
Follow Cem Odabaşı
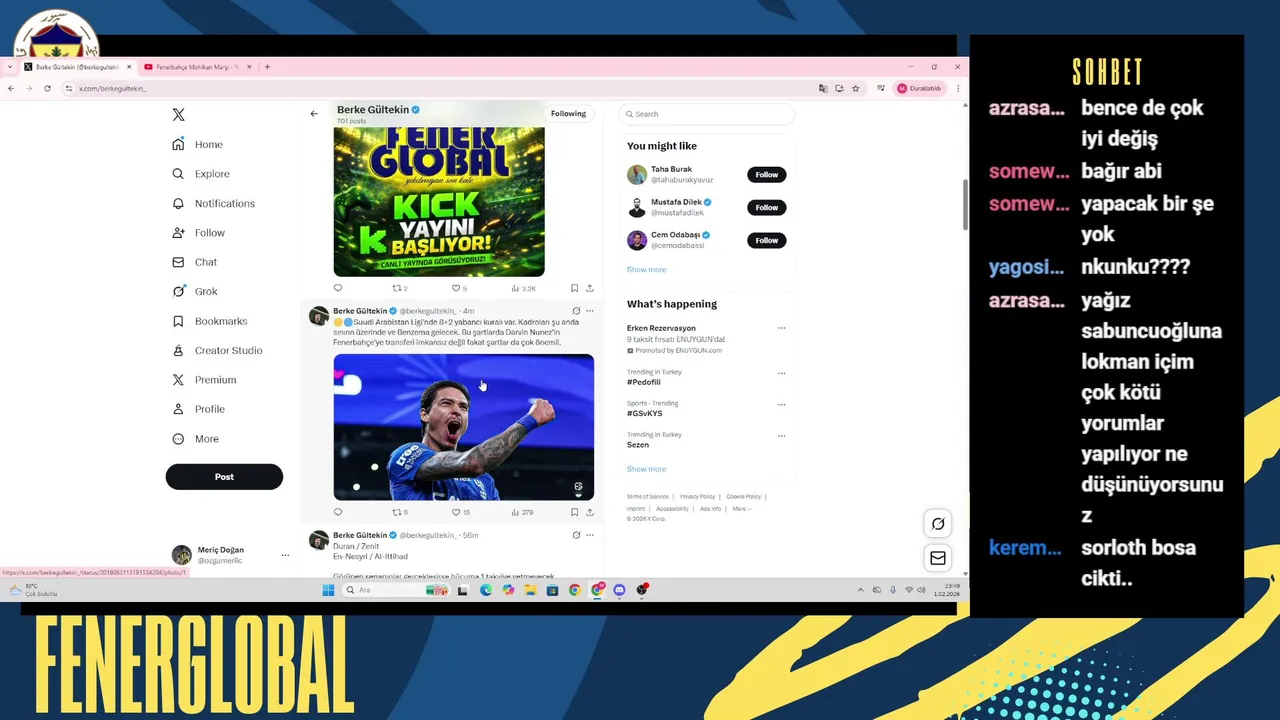click(767, 240)
